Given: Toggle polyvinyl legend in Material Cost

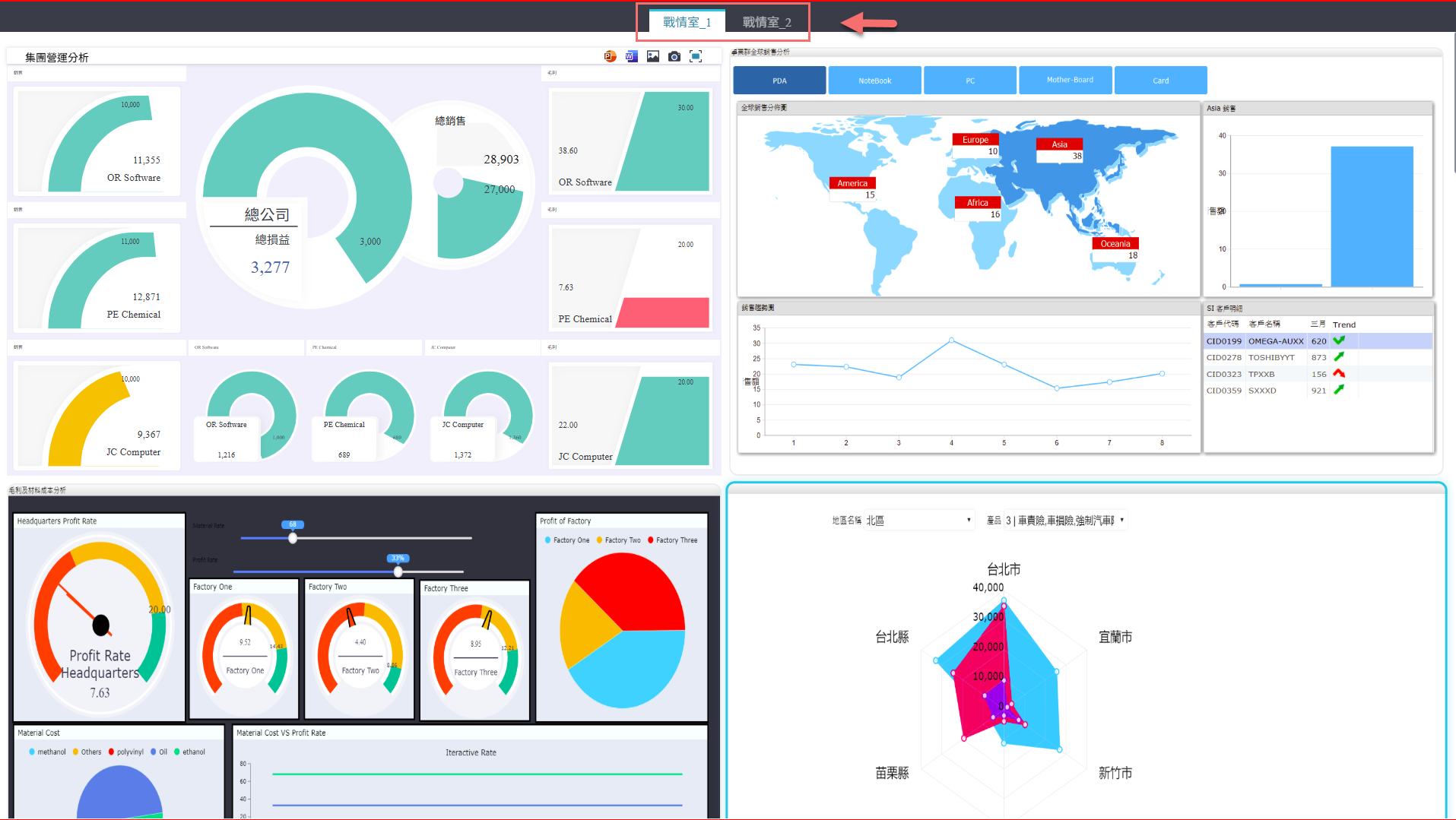Looking at the screenshot, I should (x=126, y=752).
